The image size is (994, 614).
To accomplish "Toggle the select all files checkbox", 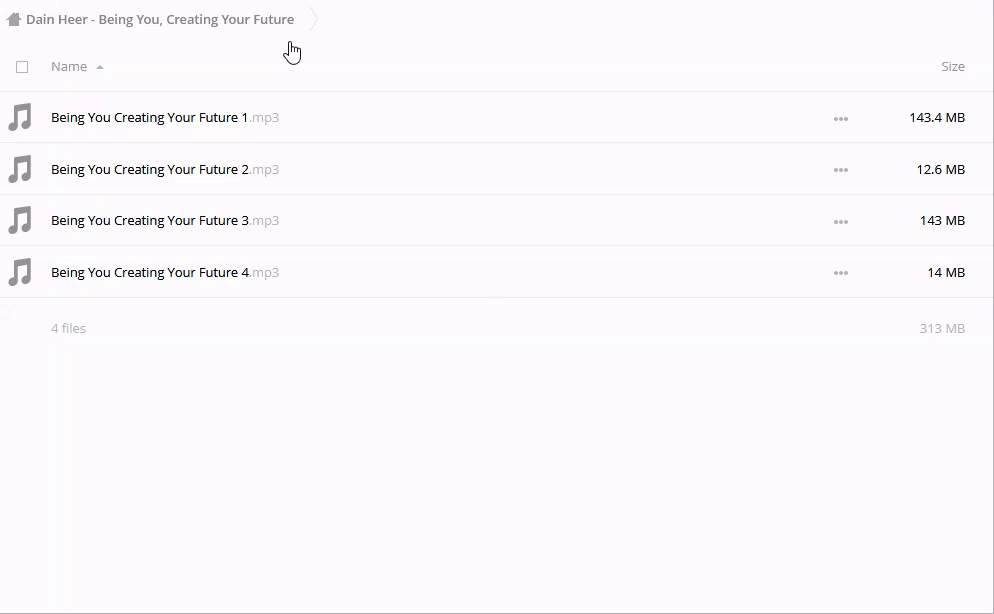I will (22, 67).
